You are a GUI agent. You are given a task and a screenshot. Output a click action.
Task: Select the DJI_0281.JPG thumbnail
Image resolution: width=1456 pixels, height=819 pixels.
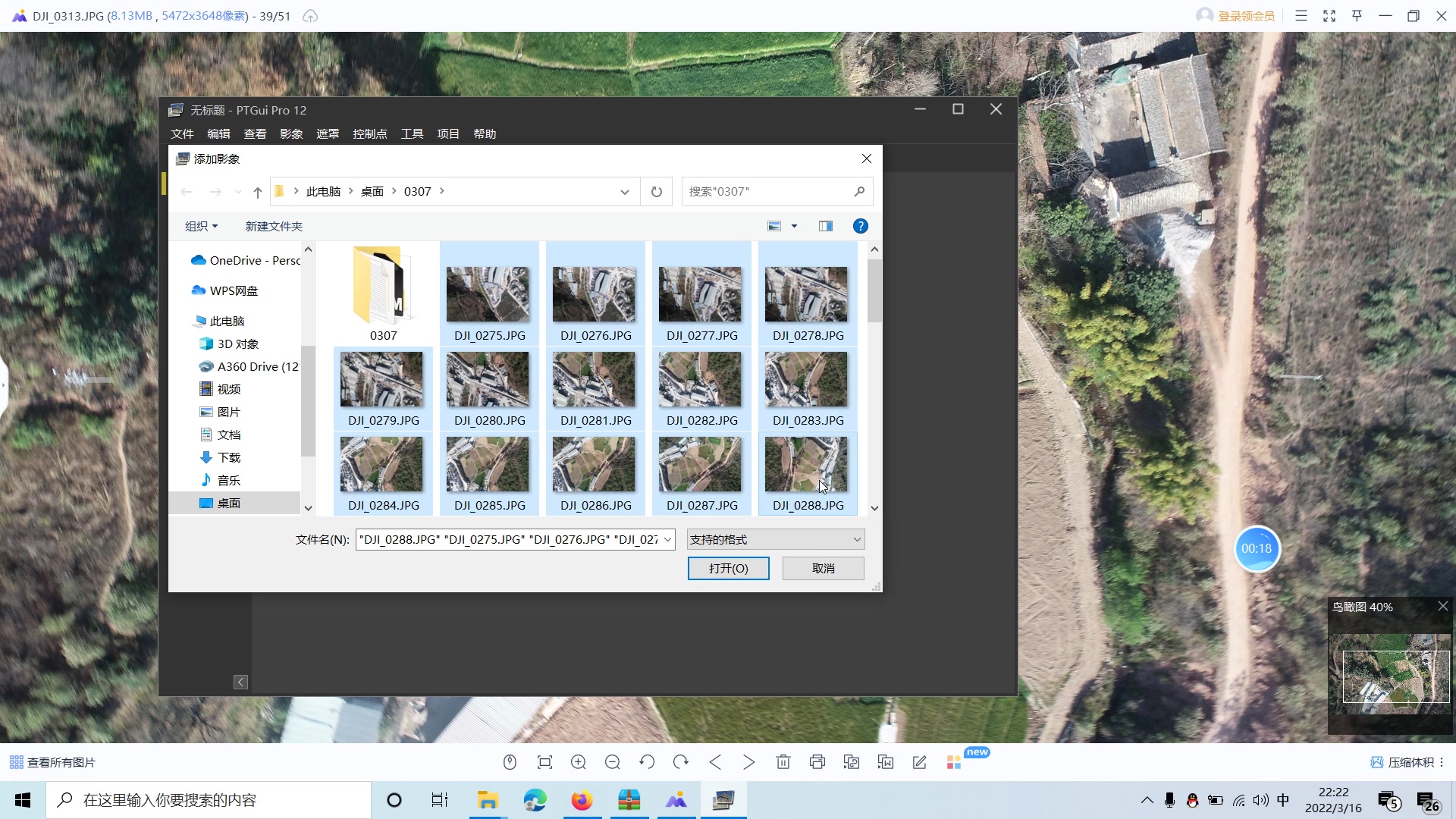coord(595,388)
